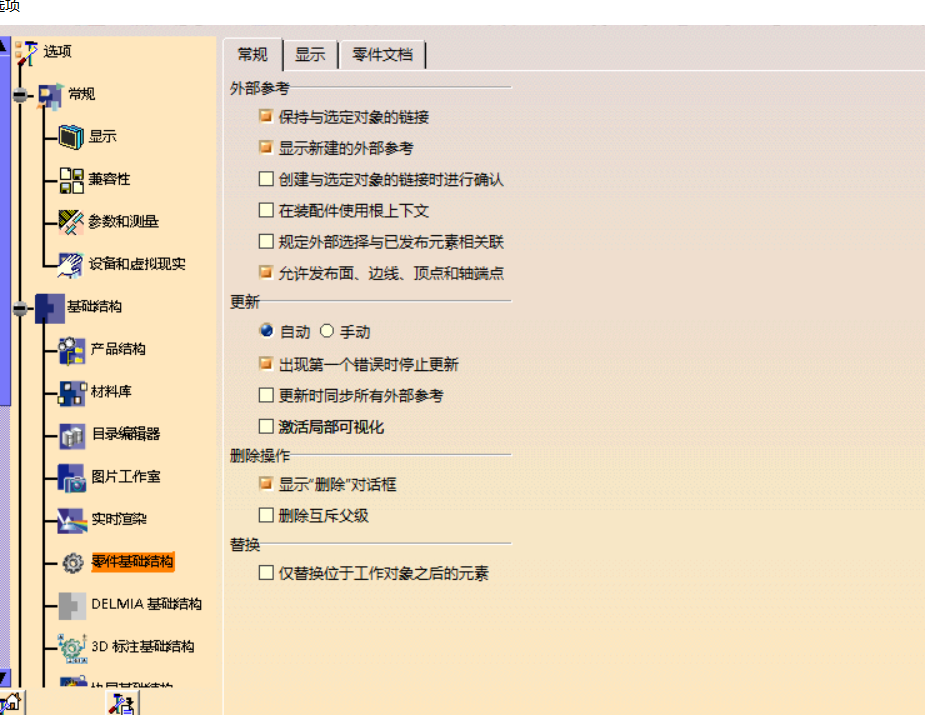925x715 pixels.
Task: Enable 更新时同步所有外部参考
Action: pyautogui.click(x=266, y=395)
